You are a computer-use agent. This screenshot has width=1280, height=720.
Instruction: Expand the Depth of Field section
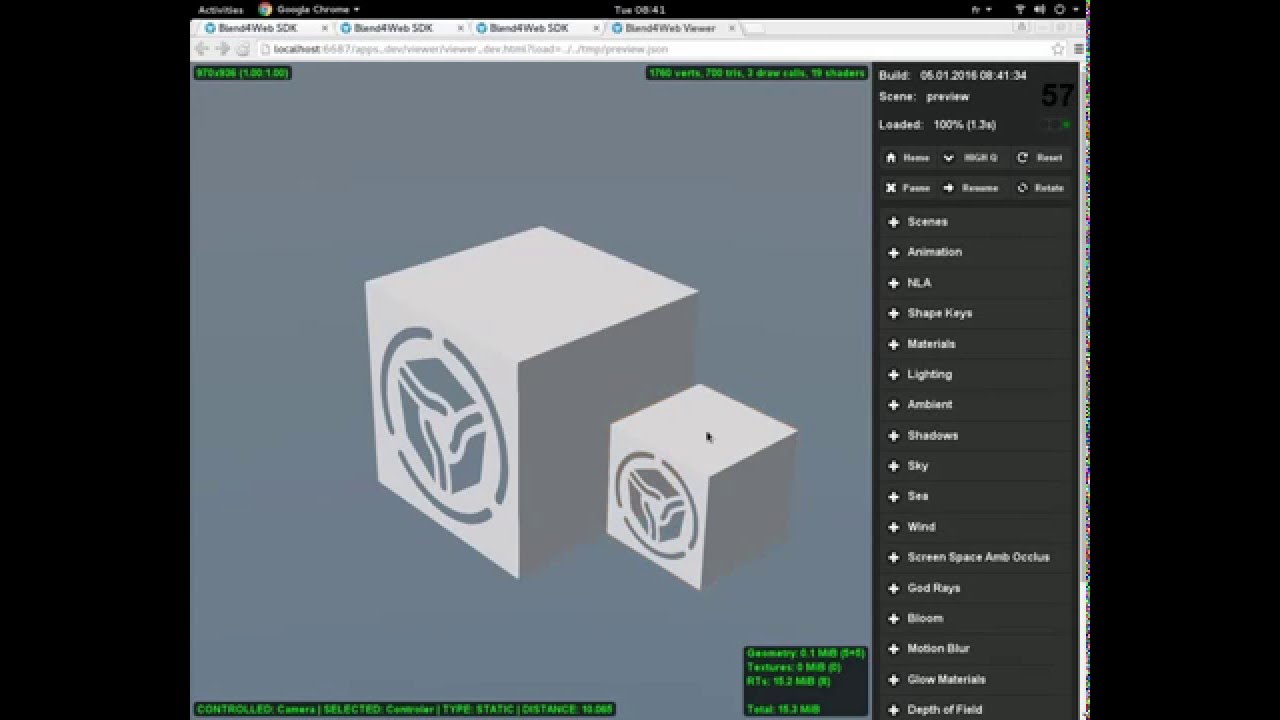976,709
